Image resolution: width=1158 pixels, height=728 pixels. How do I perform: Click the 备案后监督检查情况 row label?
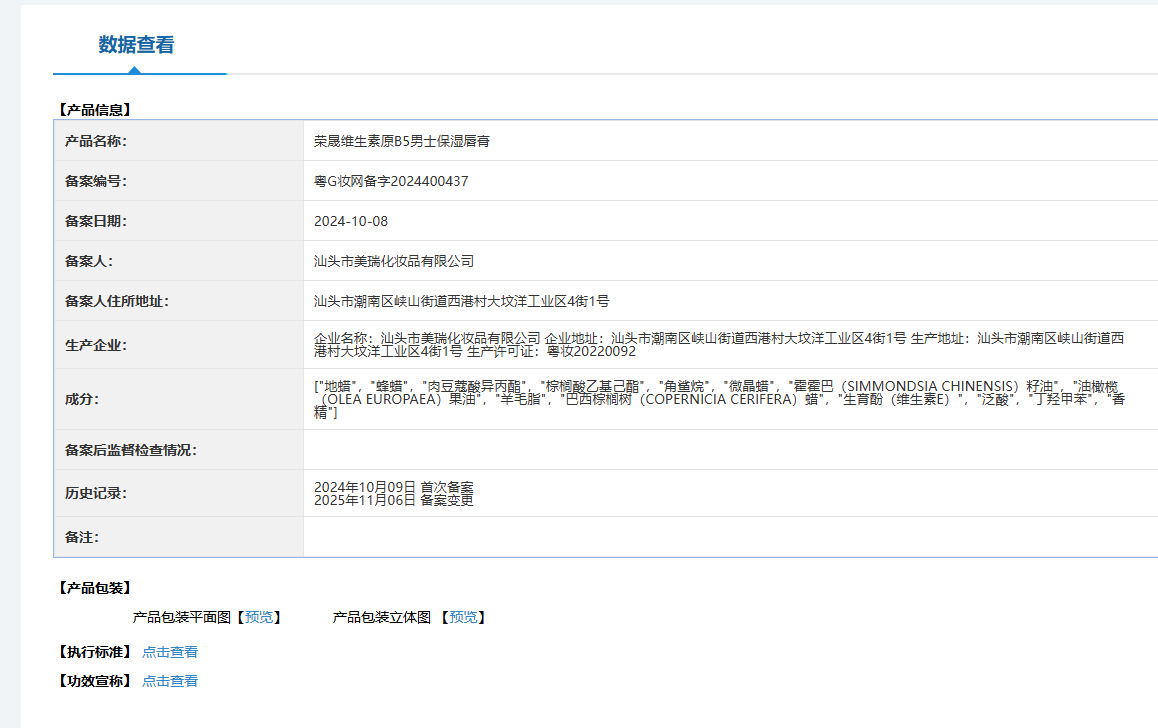(x=131, y=450)
